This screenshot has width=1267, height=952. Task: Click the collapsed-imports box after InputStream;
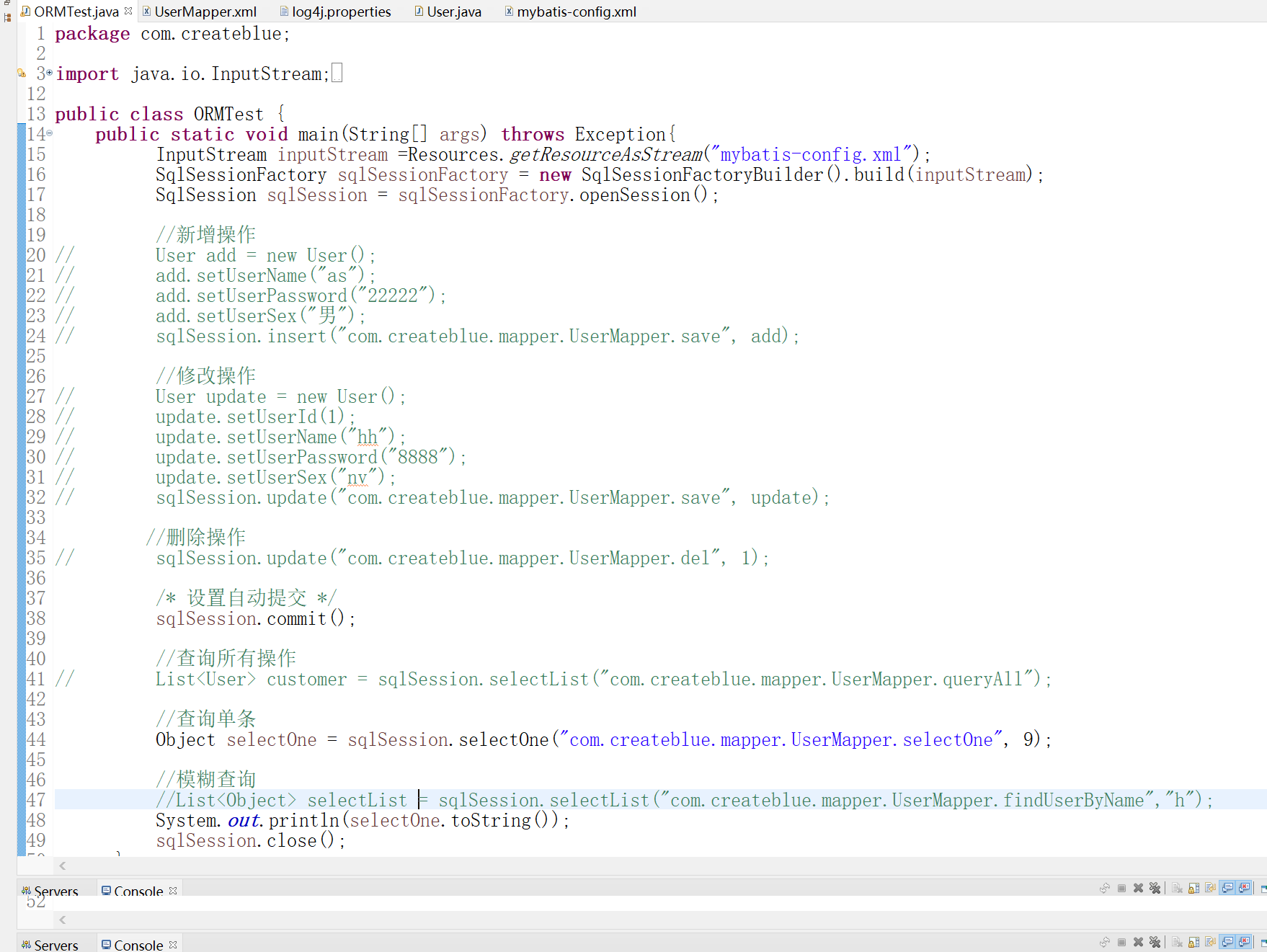[337, 73]
